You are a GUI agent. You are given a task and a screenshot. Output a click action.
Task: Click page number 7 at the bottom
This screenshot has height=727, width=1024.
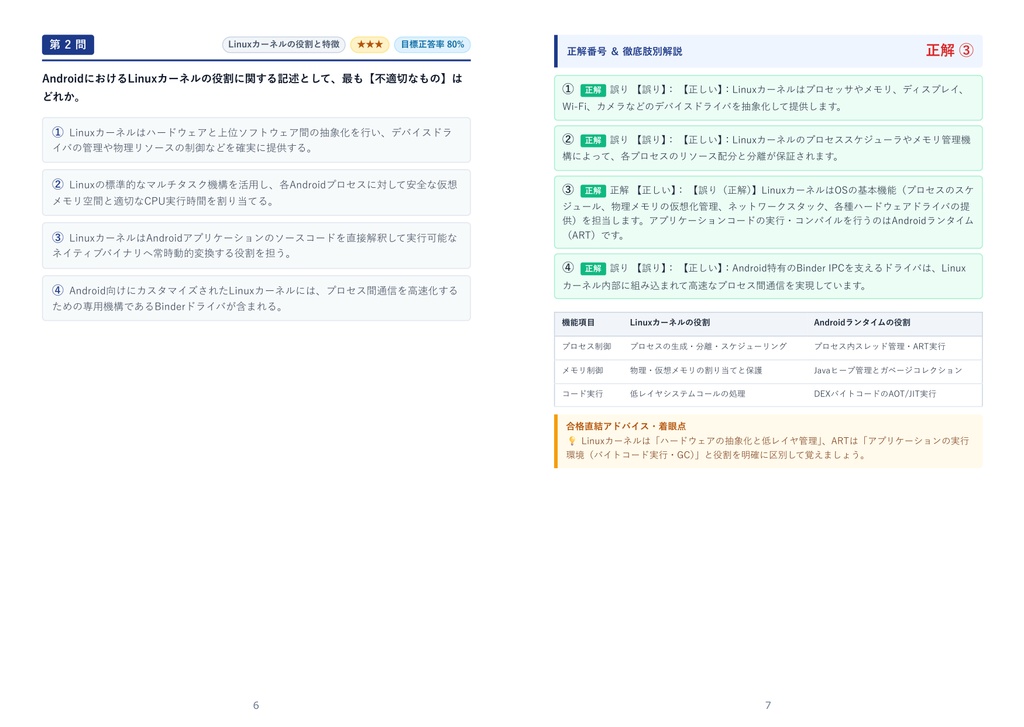tap(768, 705)
